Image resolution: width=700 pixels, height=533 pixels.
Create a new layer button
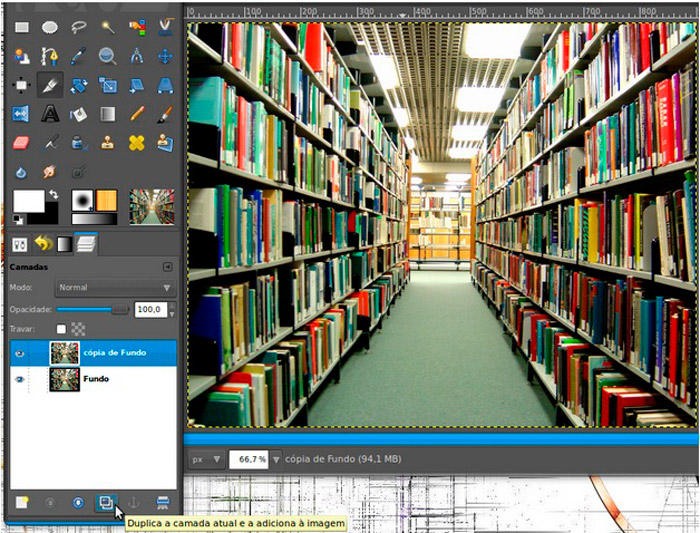pos(21,503)
